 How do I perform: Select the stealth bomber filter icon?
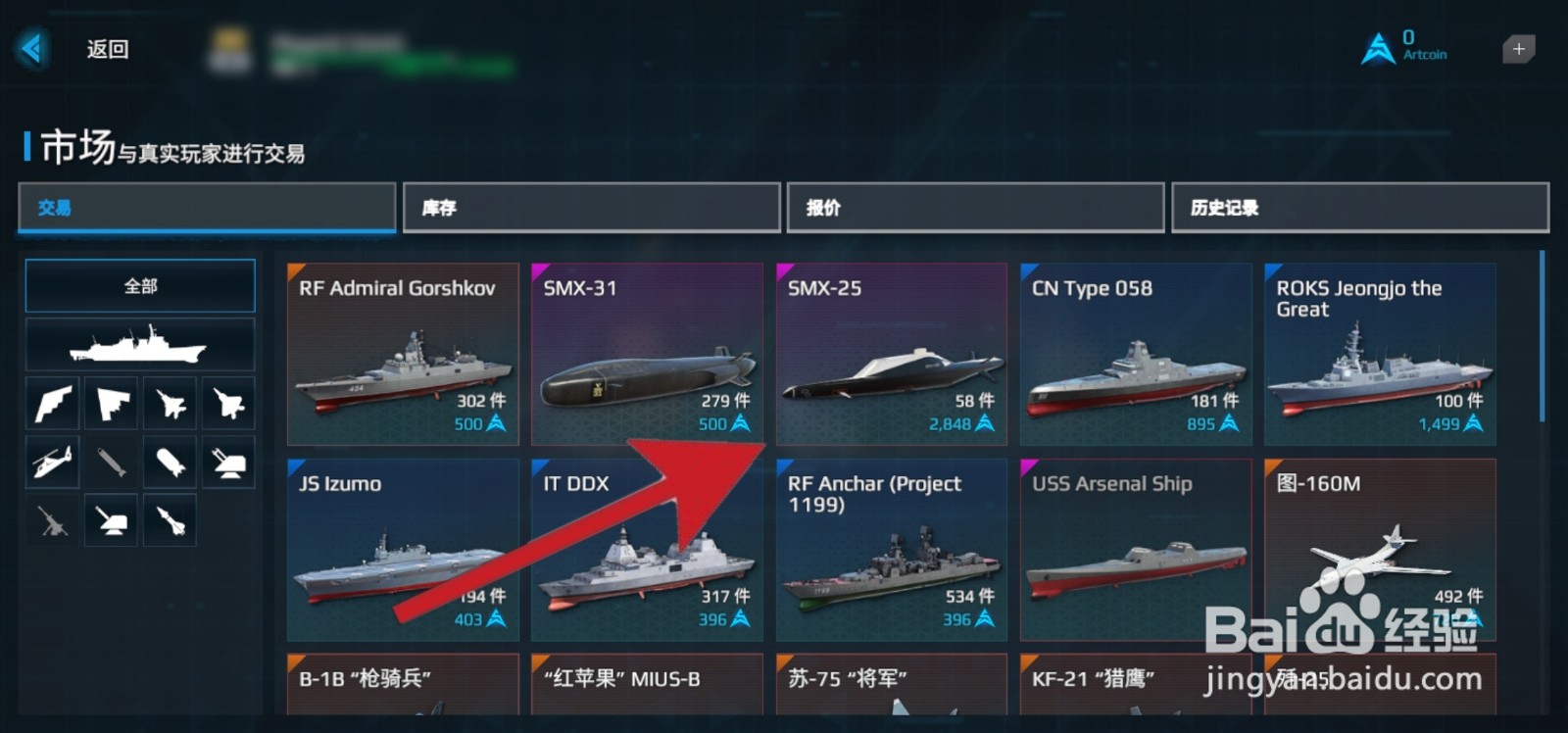pyautogui.click(x=111, y=403)
